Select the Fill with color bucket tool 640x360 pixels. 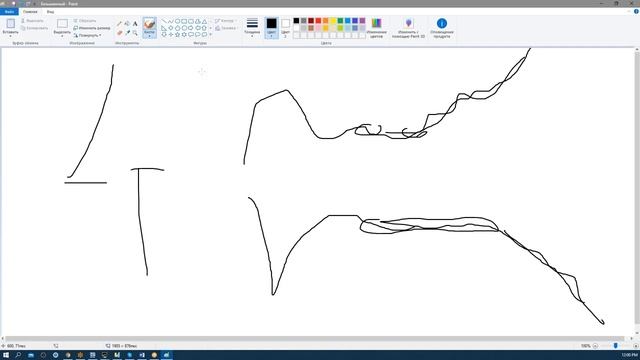point(127,24)
